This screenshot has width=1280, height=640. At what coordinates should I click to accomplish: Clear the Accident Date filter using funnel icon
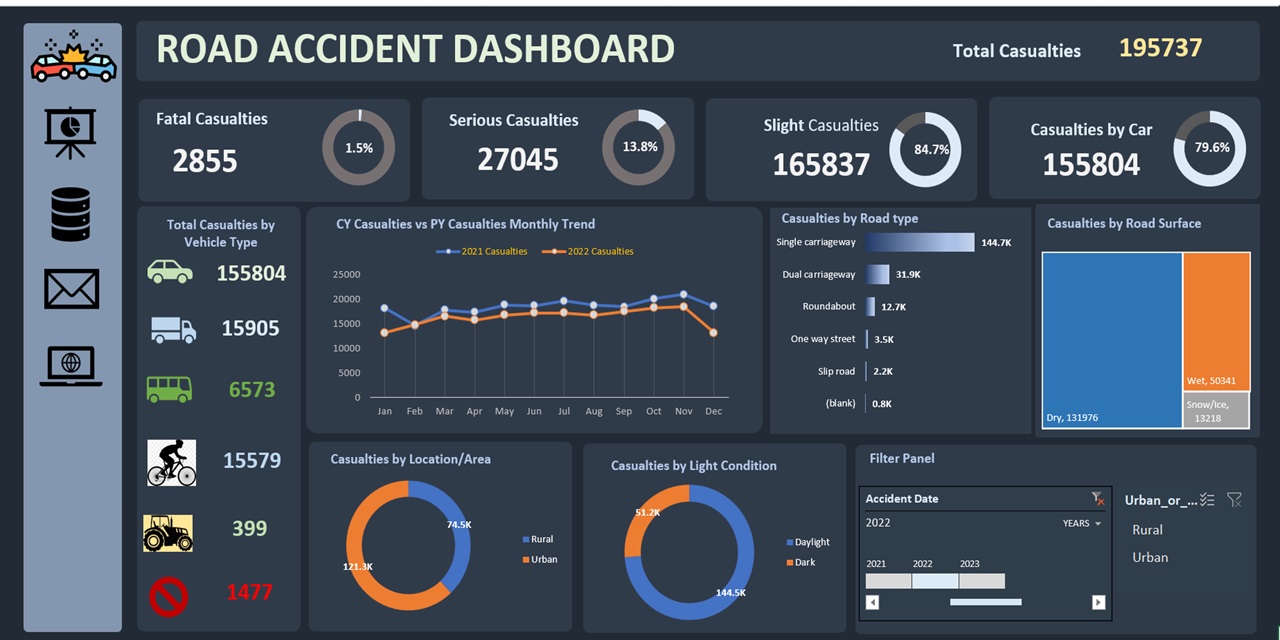point(1097,498)
